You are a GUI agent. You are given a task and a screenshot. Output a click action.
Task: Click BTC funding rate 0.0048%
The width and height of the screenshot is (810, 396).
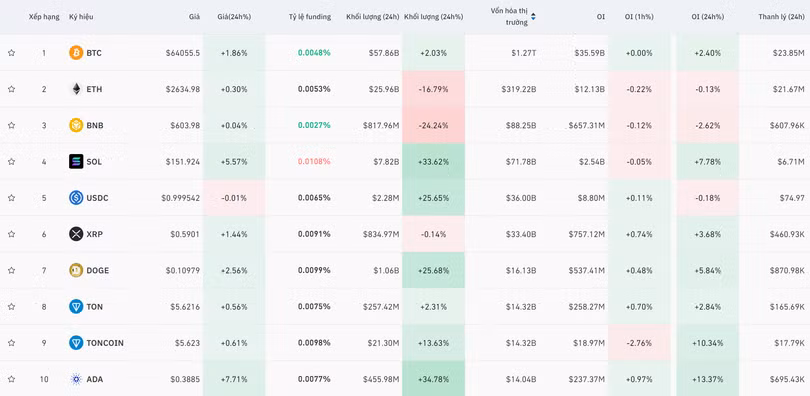pyautogui.click(x=314, y=53)
